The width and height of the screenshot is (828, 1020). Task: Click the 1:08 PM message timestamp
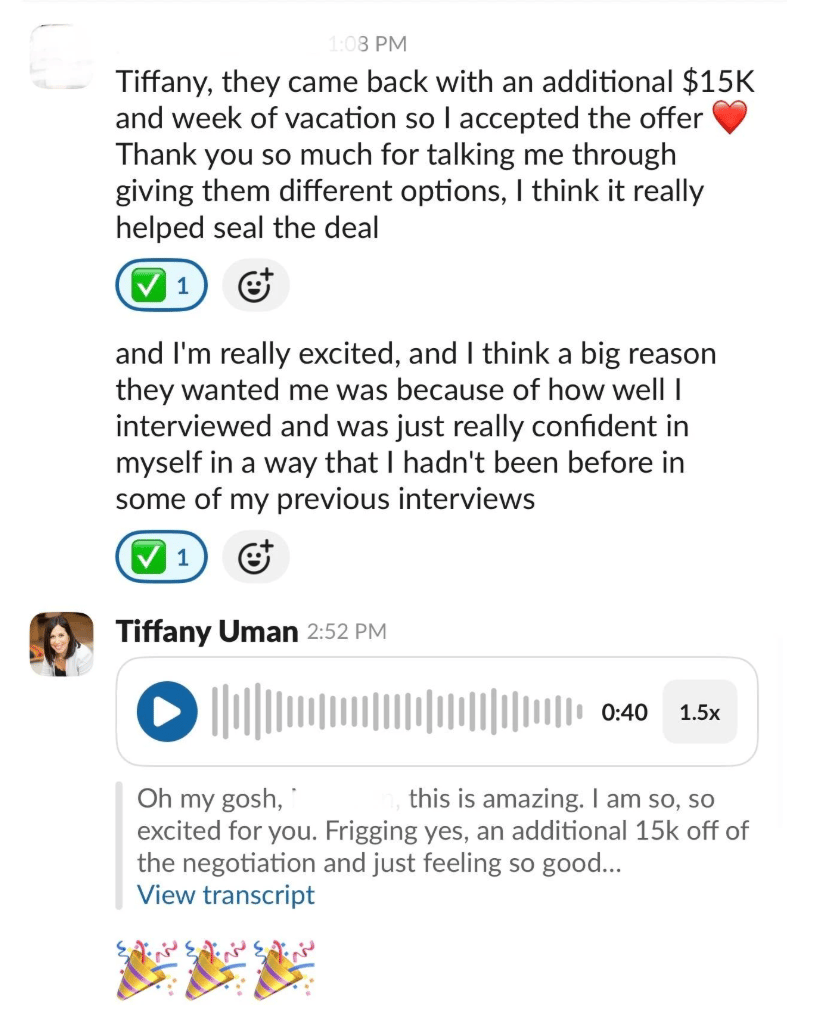click(x=367, y=44)
